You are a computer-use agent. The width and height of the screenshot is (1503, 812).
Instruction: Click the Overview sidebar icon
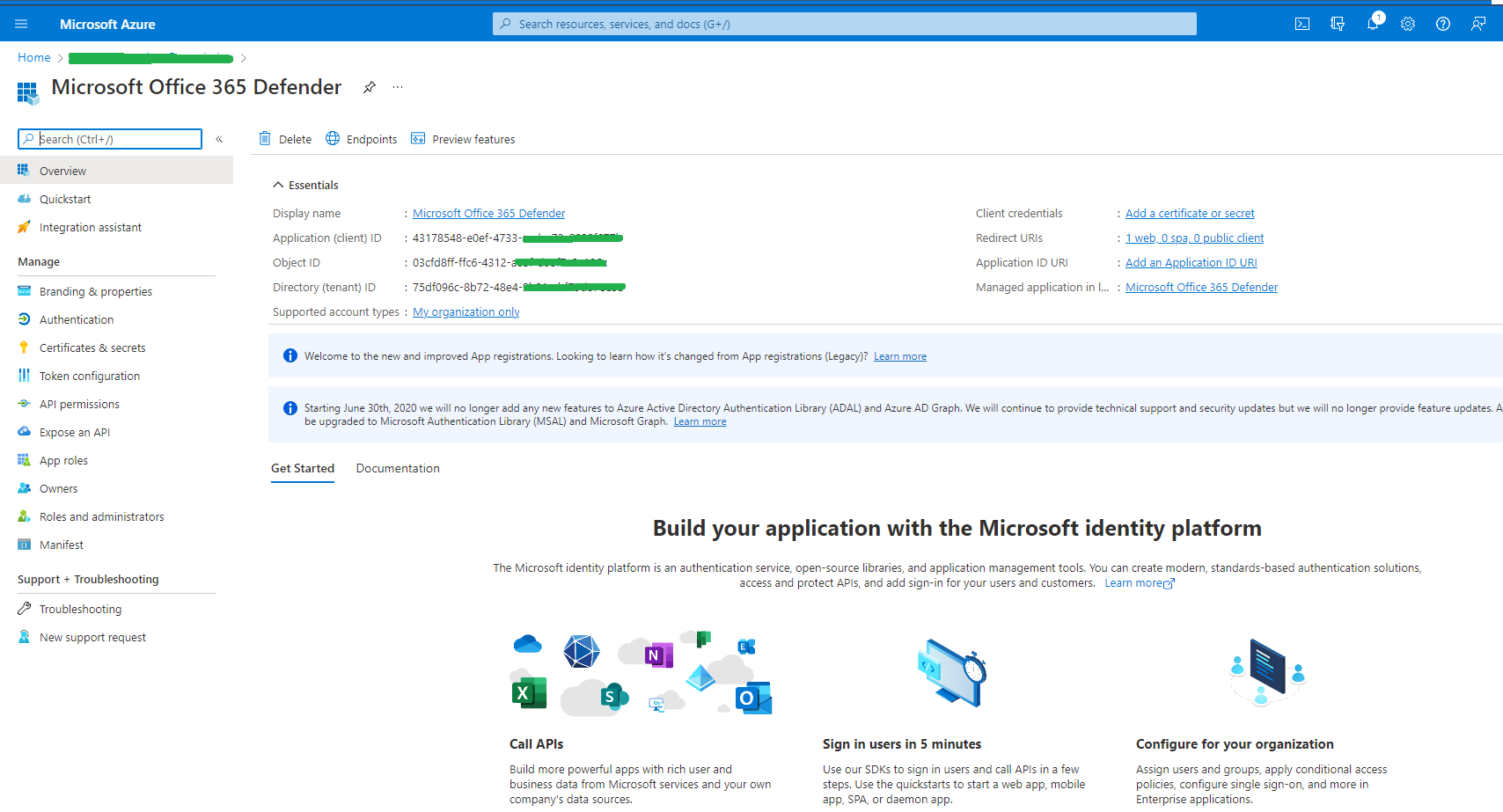(x=24, y=170)
